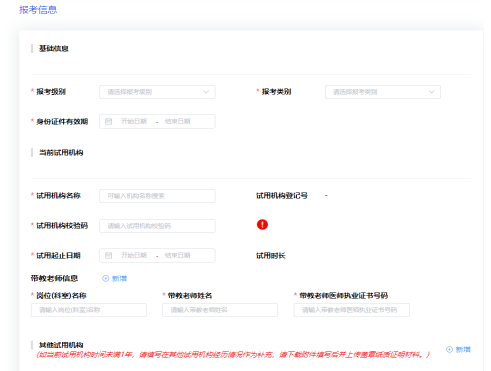Click the 试用机构校验码 input field
The width and height of the screenshot is (491, 371).
[157, 226]
